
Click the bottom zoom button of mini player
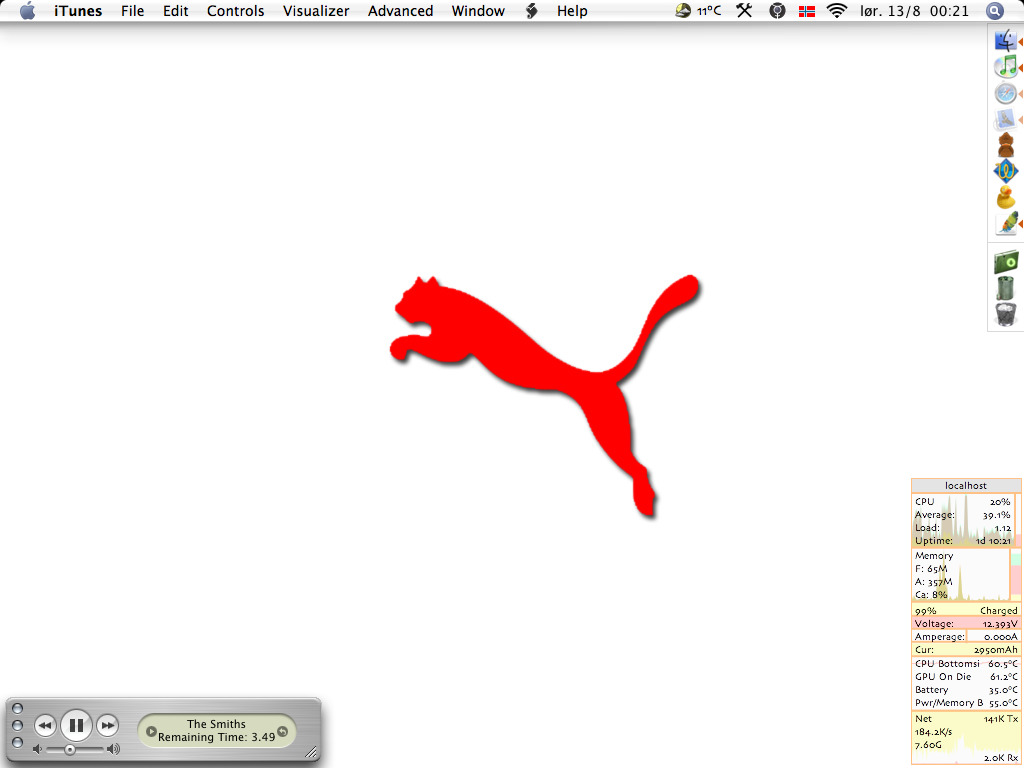point(18,743)
